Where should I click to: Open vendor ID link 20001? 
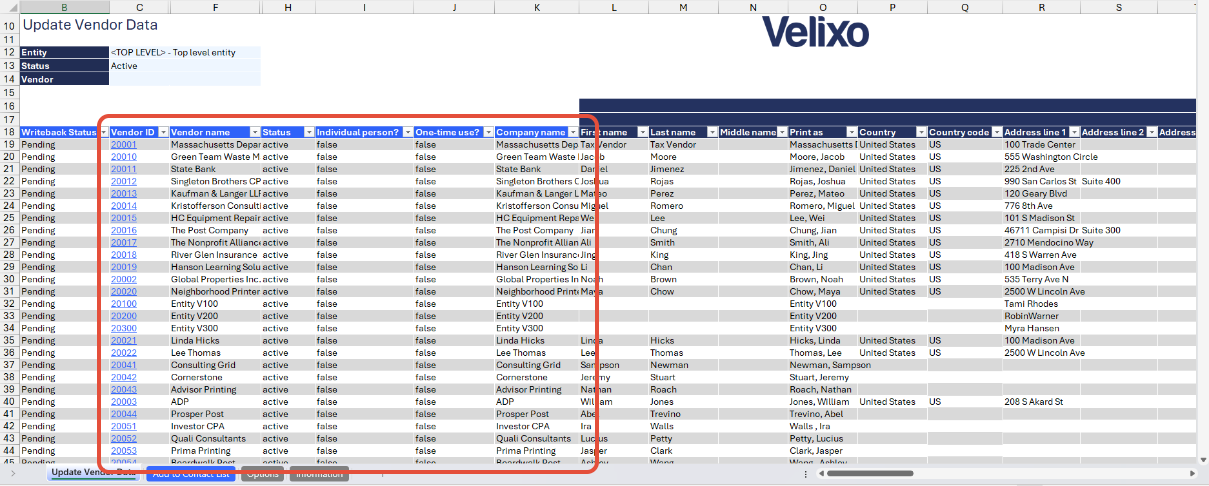(x=124, y=145)
